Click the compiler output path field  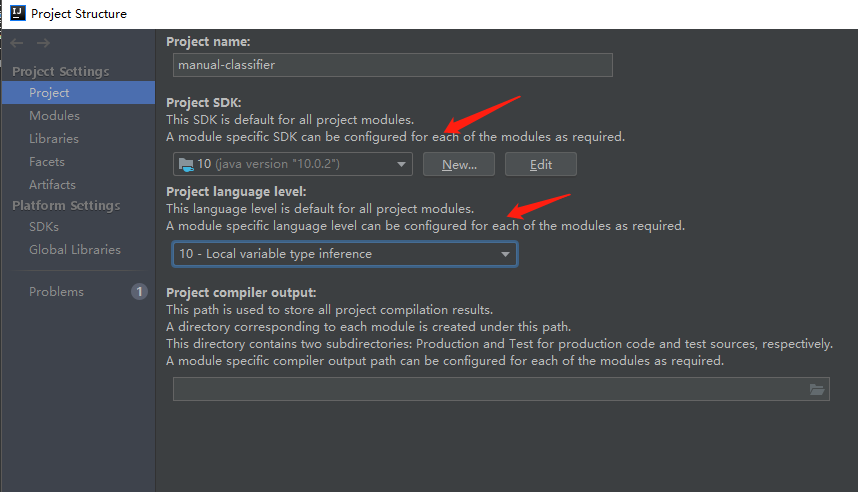pos(501,389)
